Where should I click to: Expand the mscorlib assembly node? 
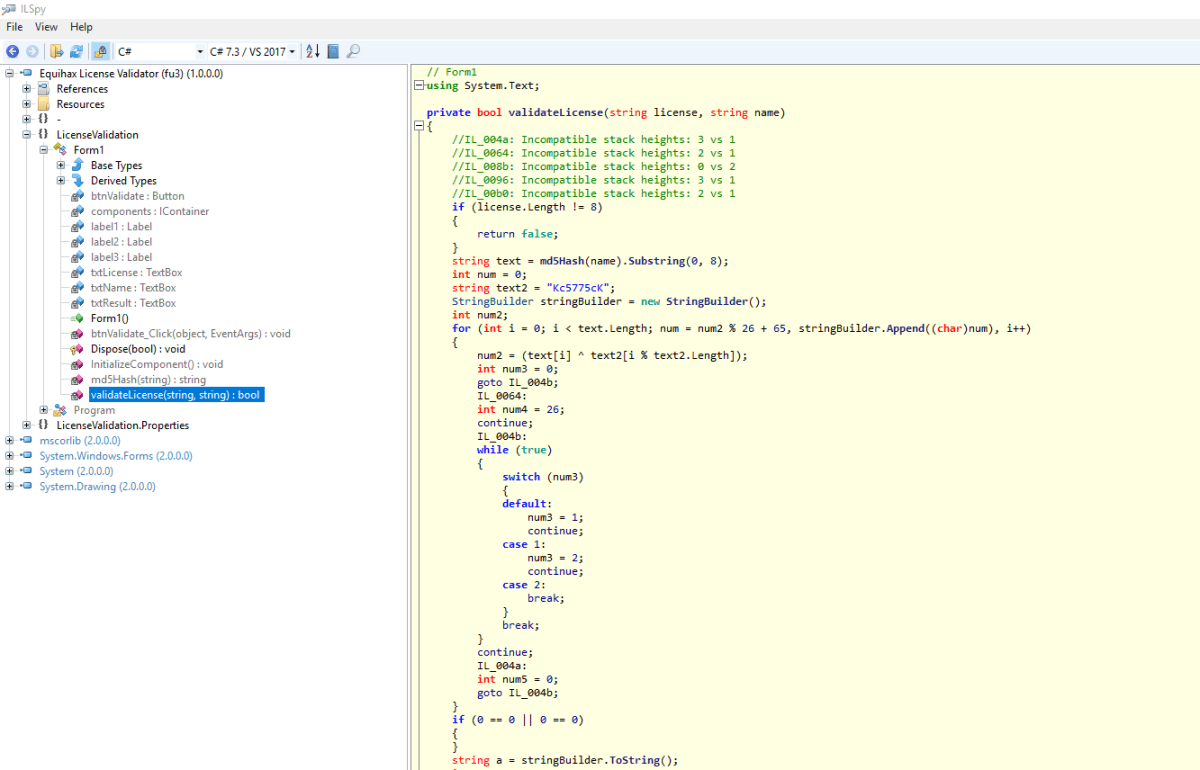(10, 440)
